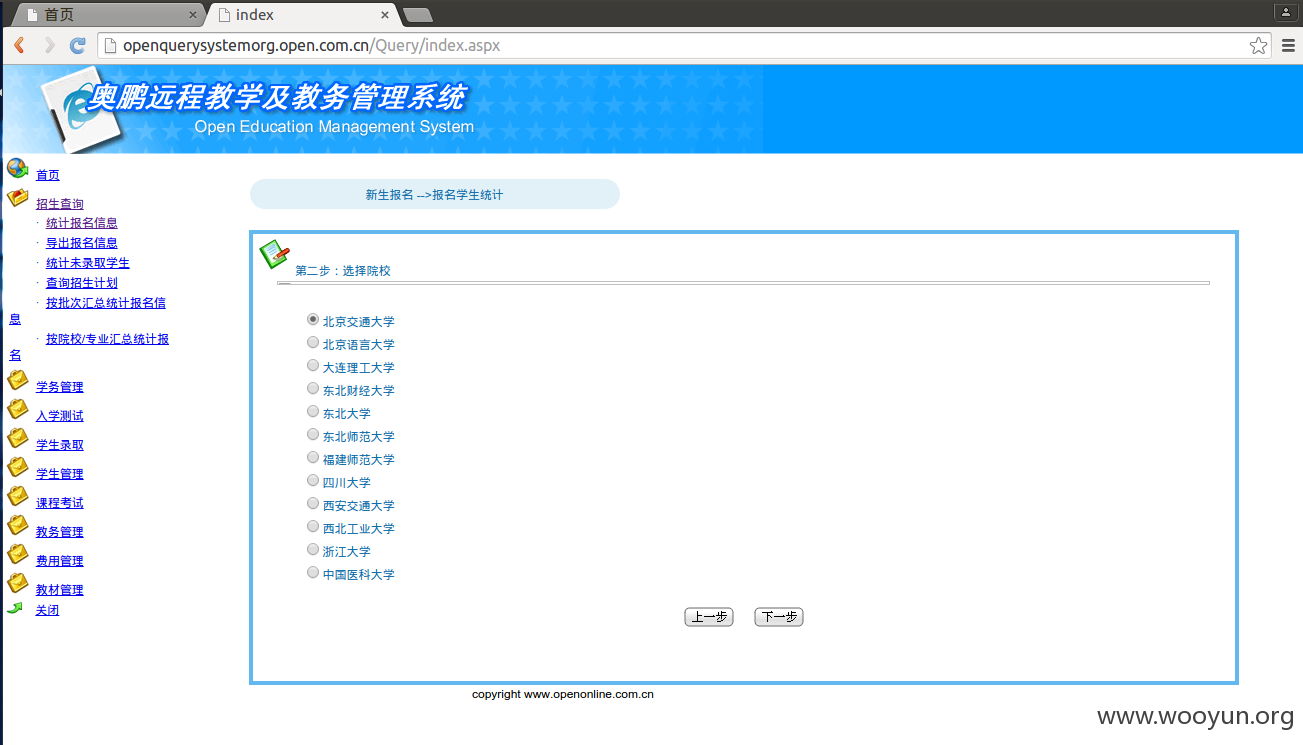1303x745 pixels.
Task: Select 福建师范大学 radio button
Action: [x=313, y=458]
